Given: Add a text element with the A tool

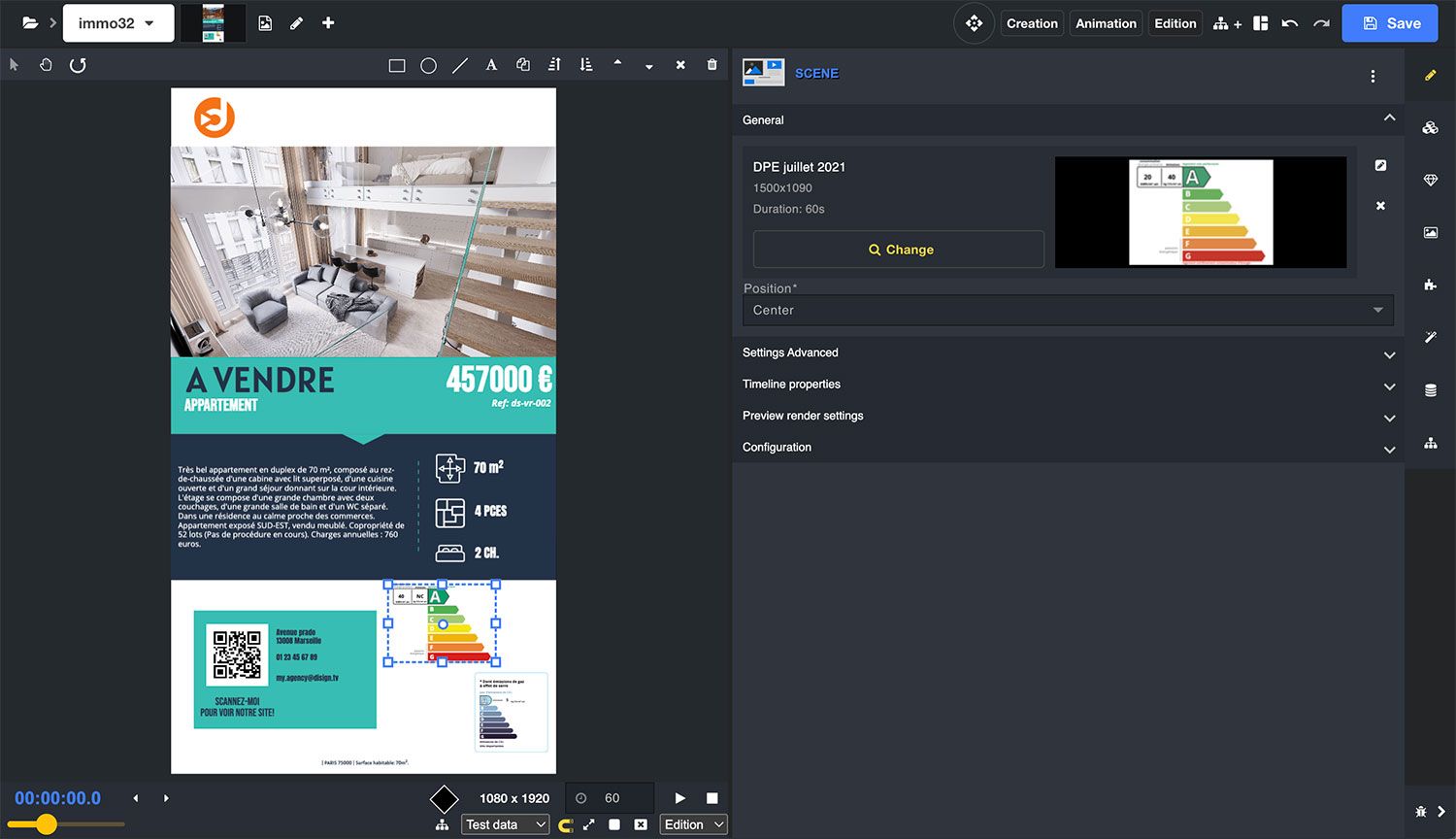Looking at the screenshot, I should 491,65.
